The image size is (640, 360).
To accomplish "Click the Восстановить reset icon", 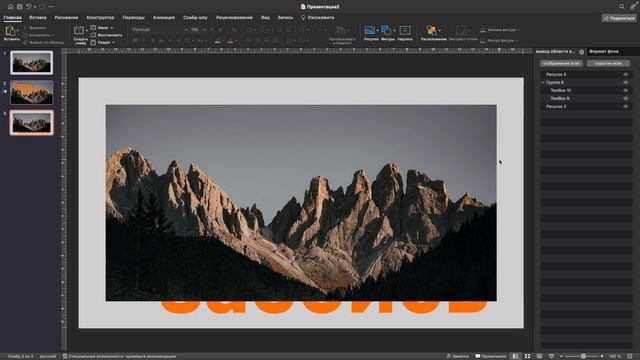I will (x=93, y=35).
